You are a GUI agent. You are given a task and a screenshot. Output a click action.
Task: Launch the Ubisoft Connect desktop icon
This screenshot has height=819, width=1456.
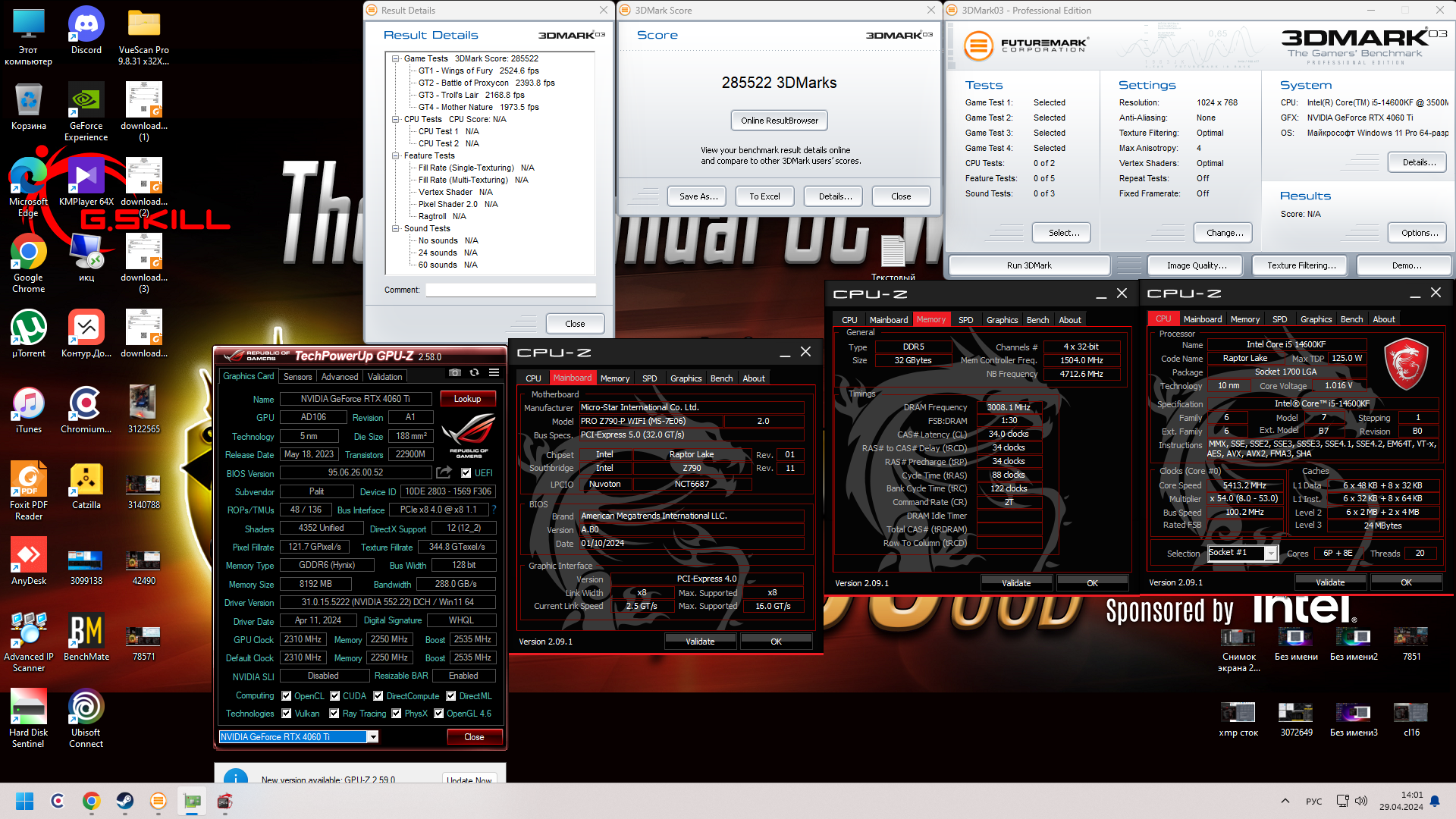pyautogui.click(x=86, y=718)
